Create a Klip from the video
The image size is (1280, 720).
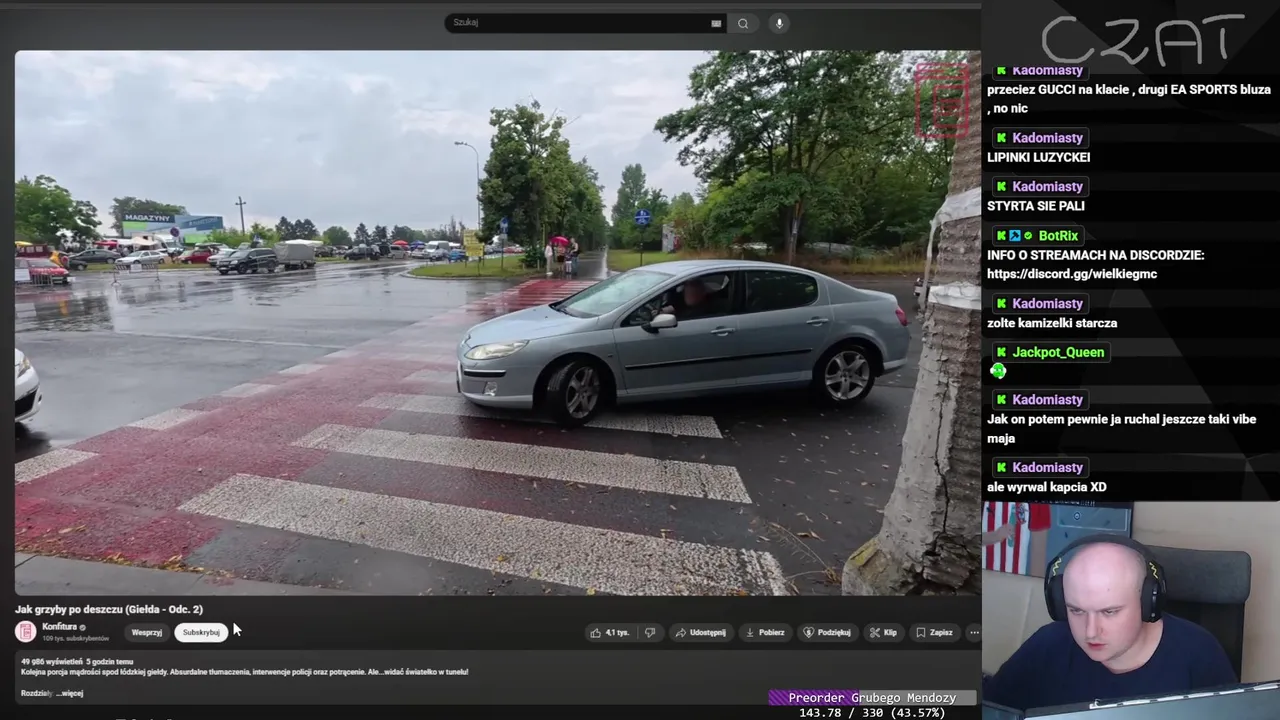(883, 633)
